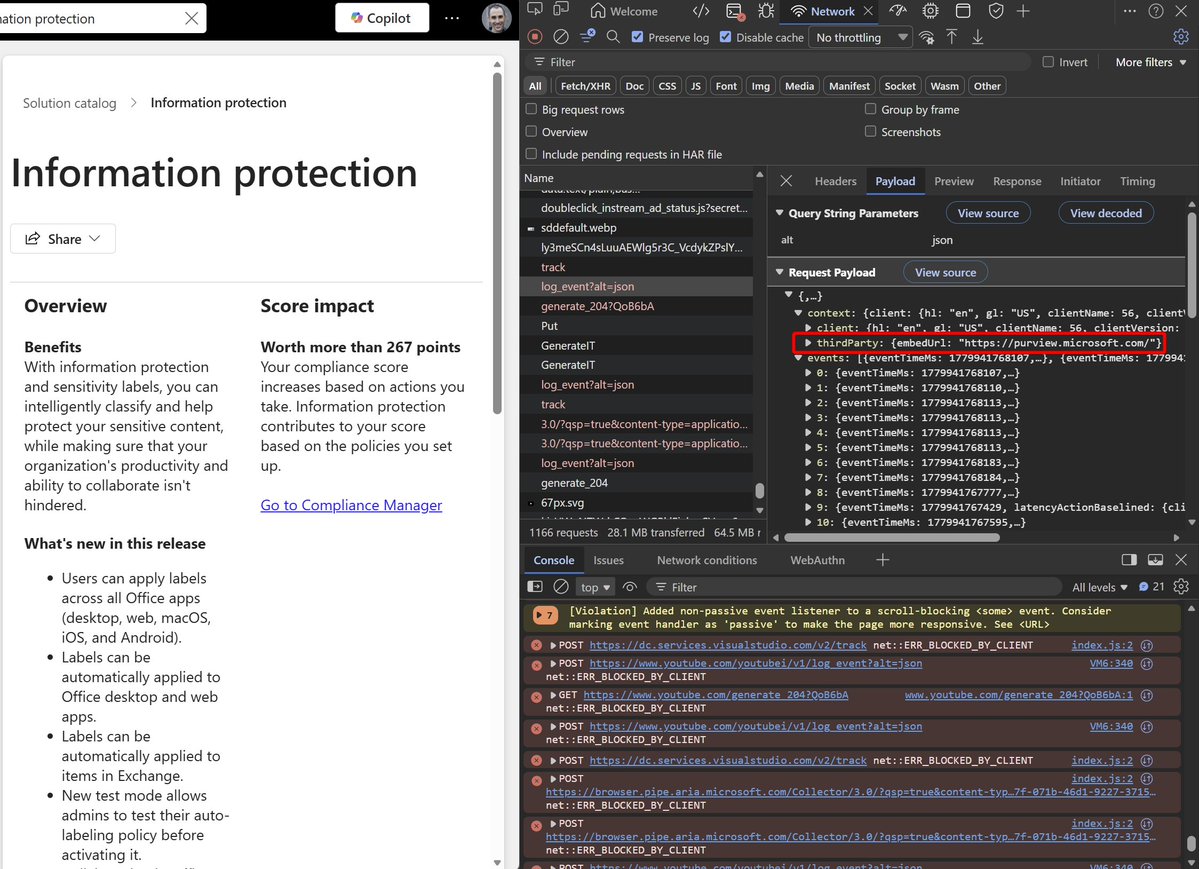The width and height of the screenshot is (1199, 869).
Task: Select the generate_204?QoB6bA request row
Action: pyautogui.click(x=636, y=306)
